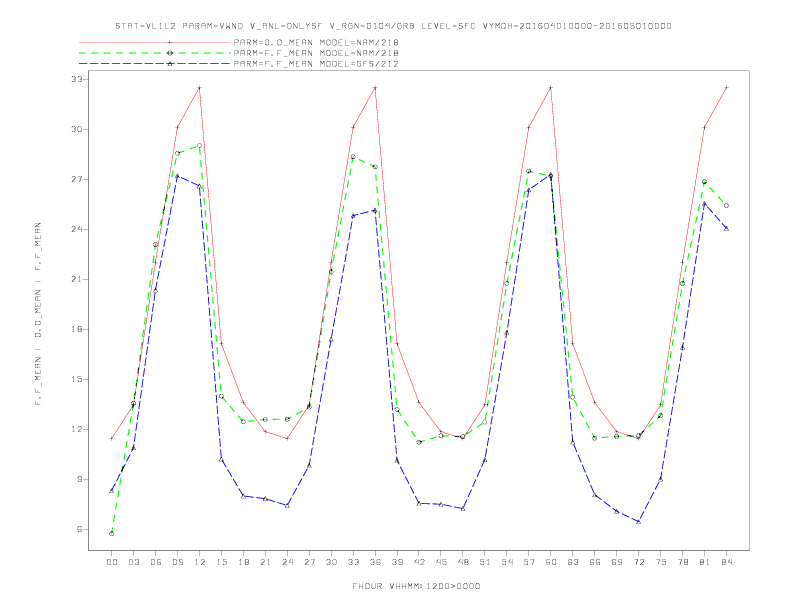Click the y-axis tick label 24
The height and width of the screenshot is (612, 792).
click(x=76, y=229)
